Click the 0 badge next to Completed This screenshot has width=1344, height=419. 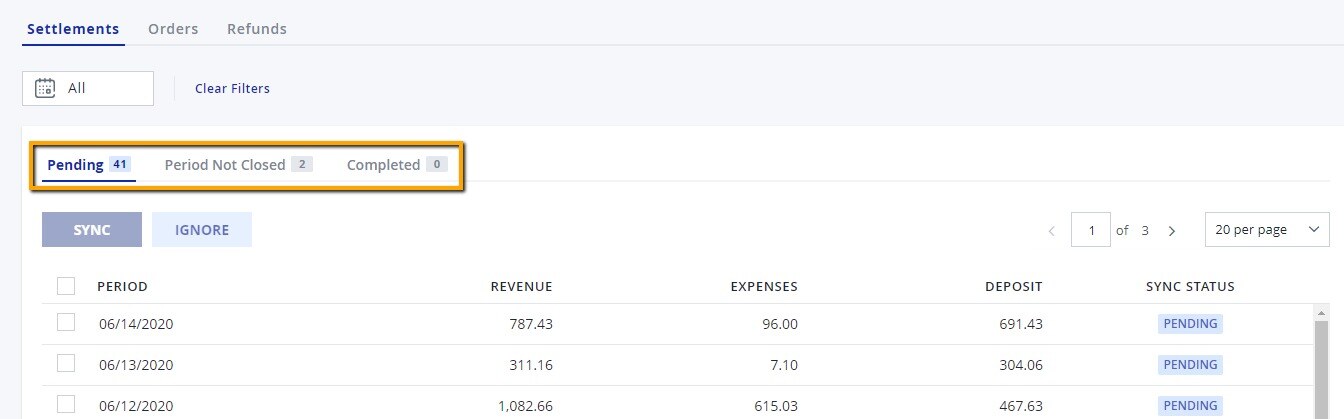[436, 164]
